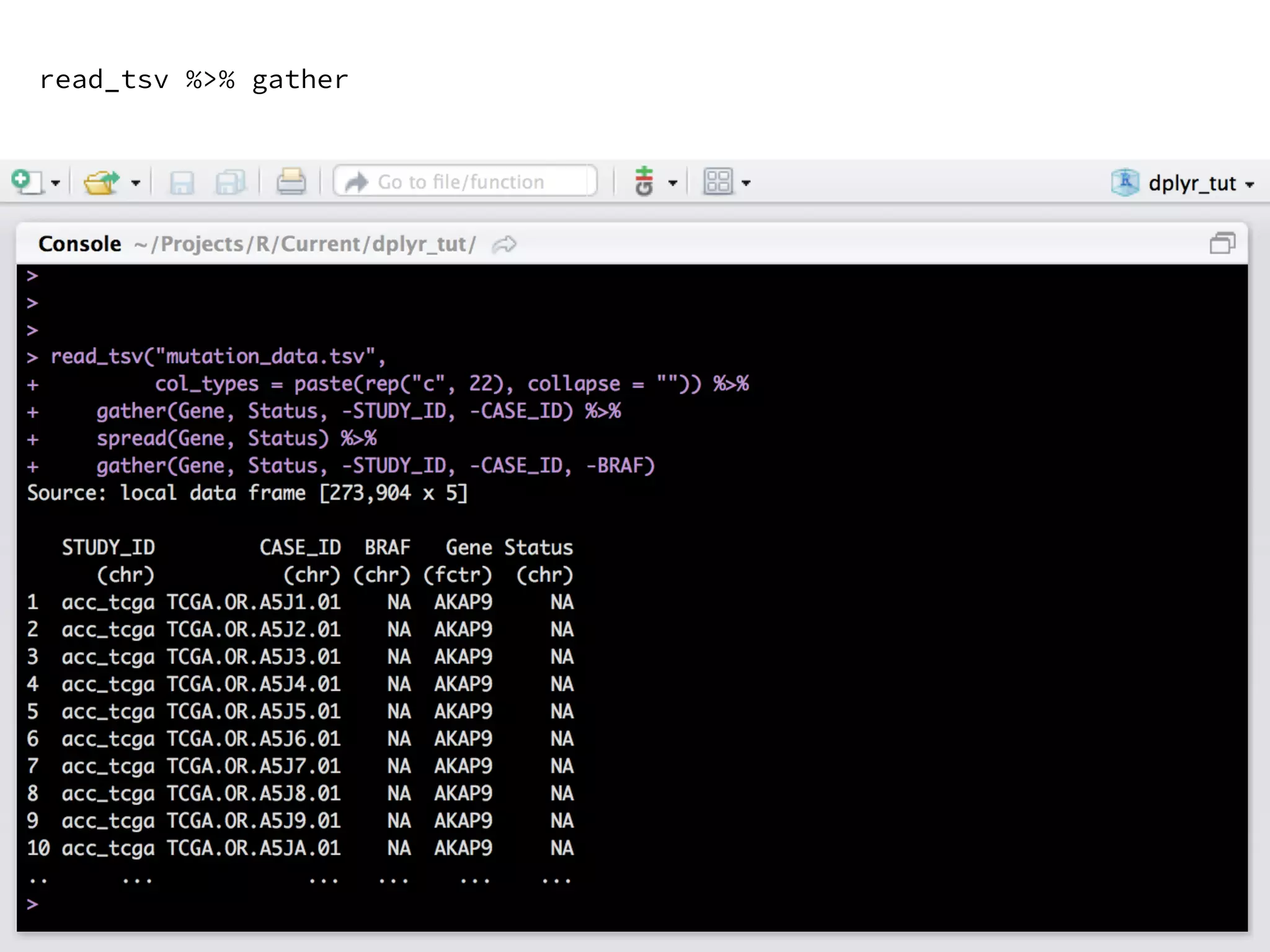This screenshot has height=952, width=1270.
Task: Click the workspace panes grid icon
Action: coord(718,182)
